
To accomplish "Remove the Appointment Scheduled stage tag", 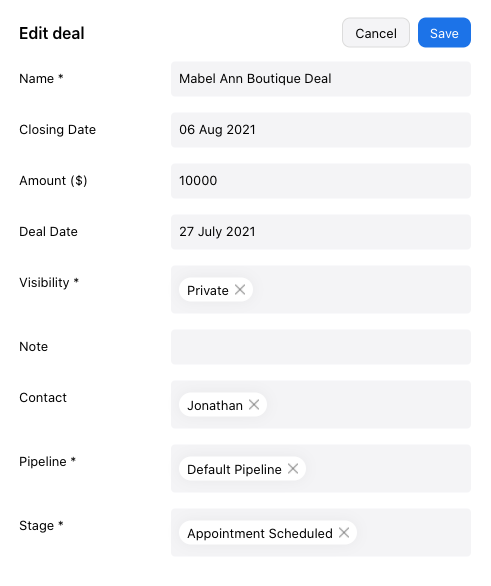I will [344, 533].
